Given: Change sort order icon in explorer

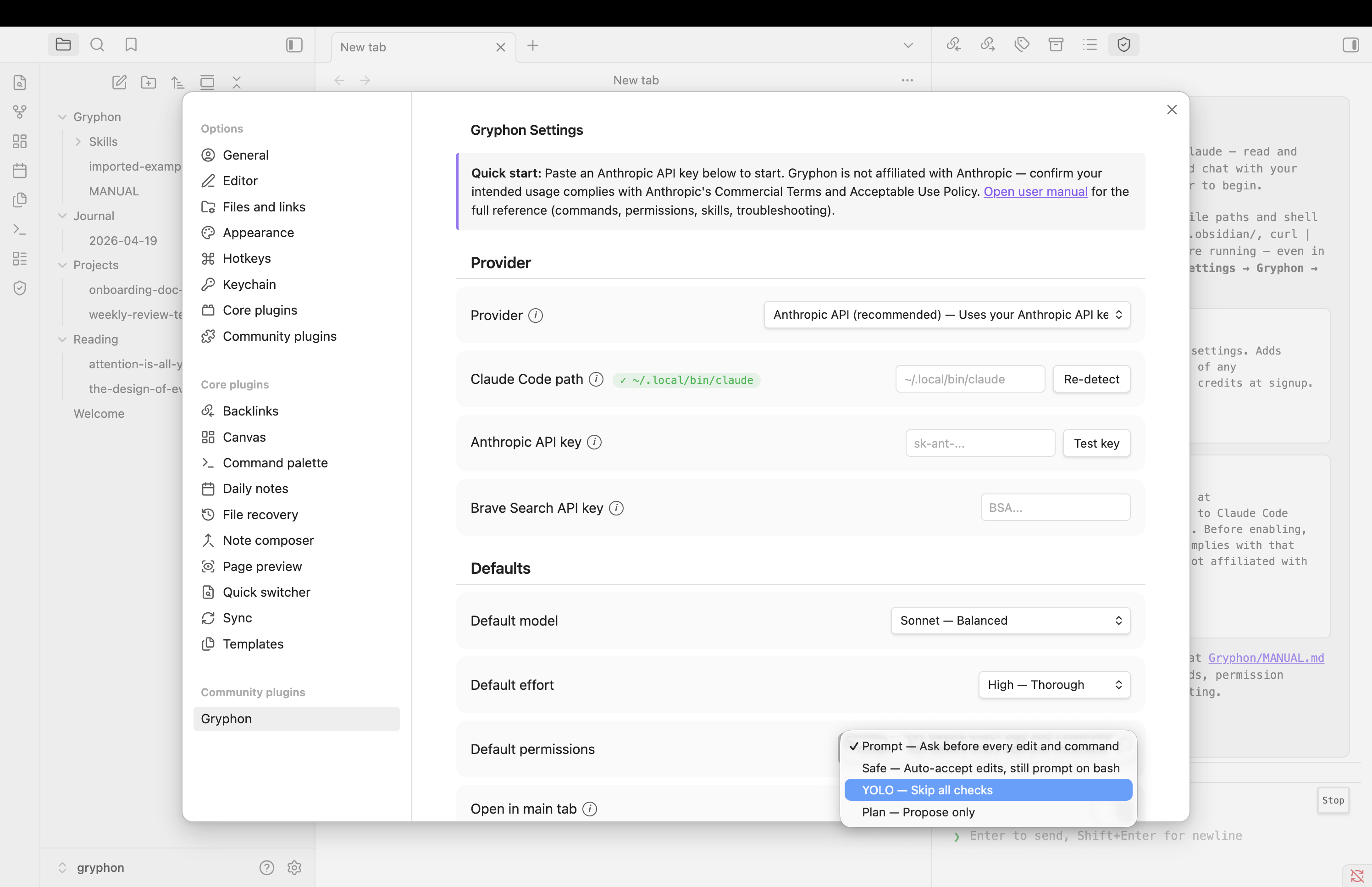Looking at the screenshot, I should [178, 83].
